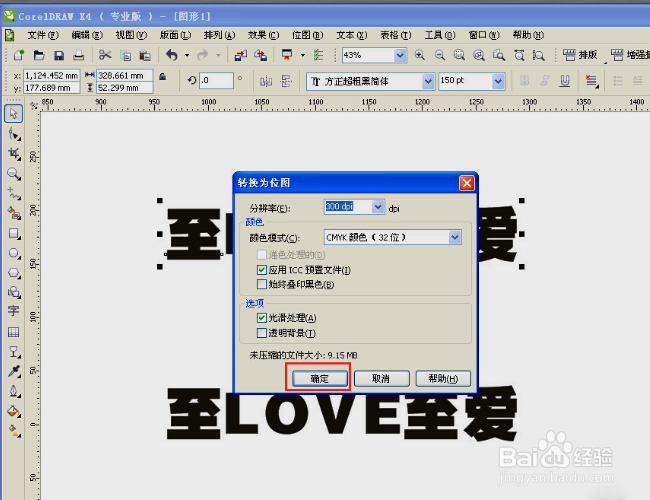Image resolution: width=650 pixels, height=500 pixels.
Task: Pick the Smart Fill tool
Action: [14, 214]
